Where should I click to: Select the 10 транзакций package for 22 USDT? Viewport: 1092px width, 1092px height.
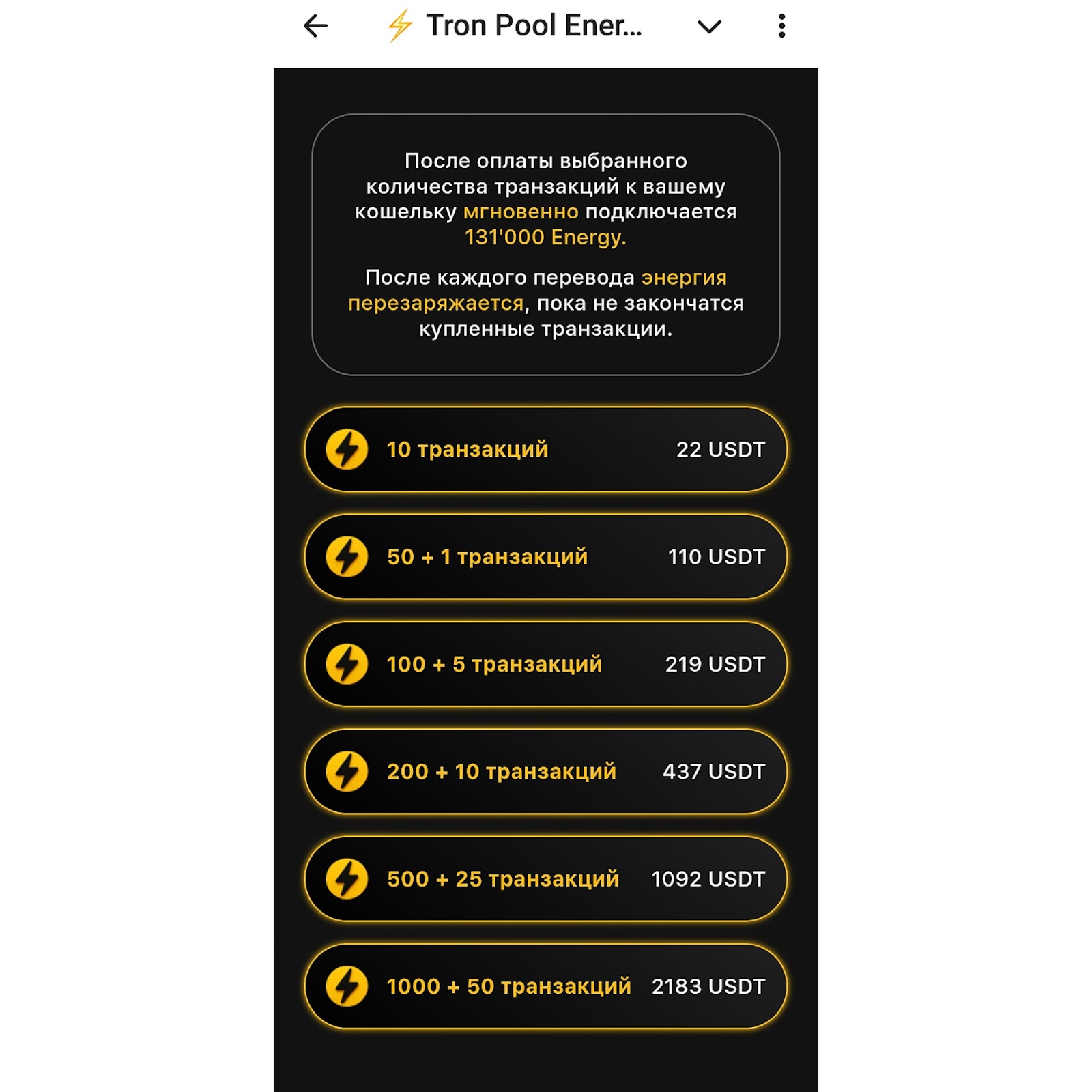pyautogui.click(x=546, y=449)
